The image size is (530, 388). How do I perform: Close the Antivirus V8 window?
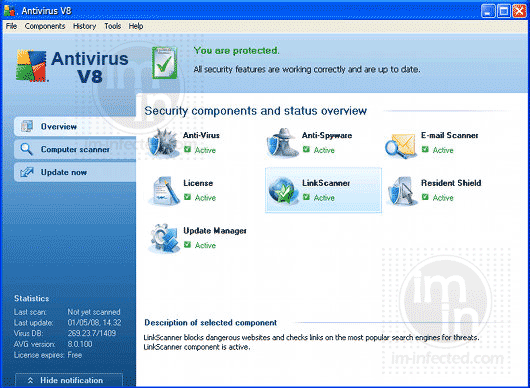click(x=519, y=11)
